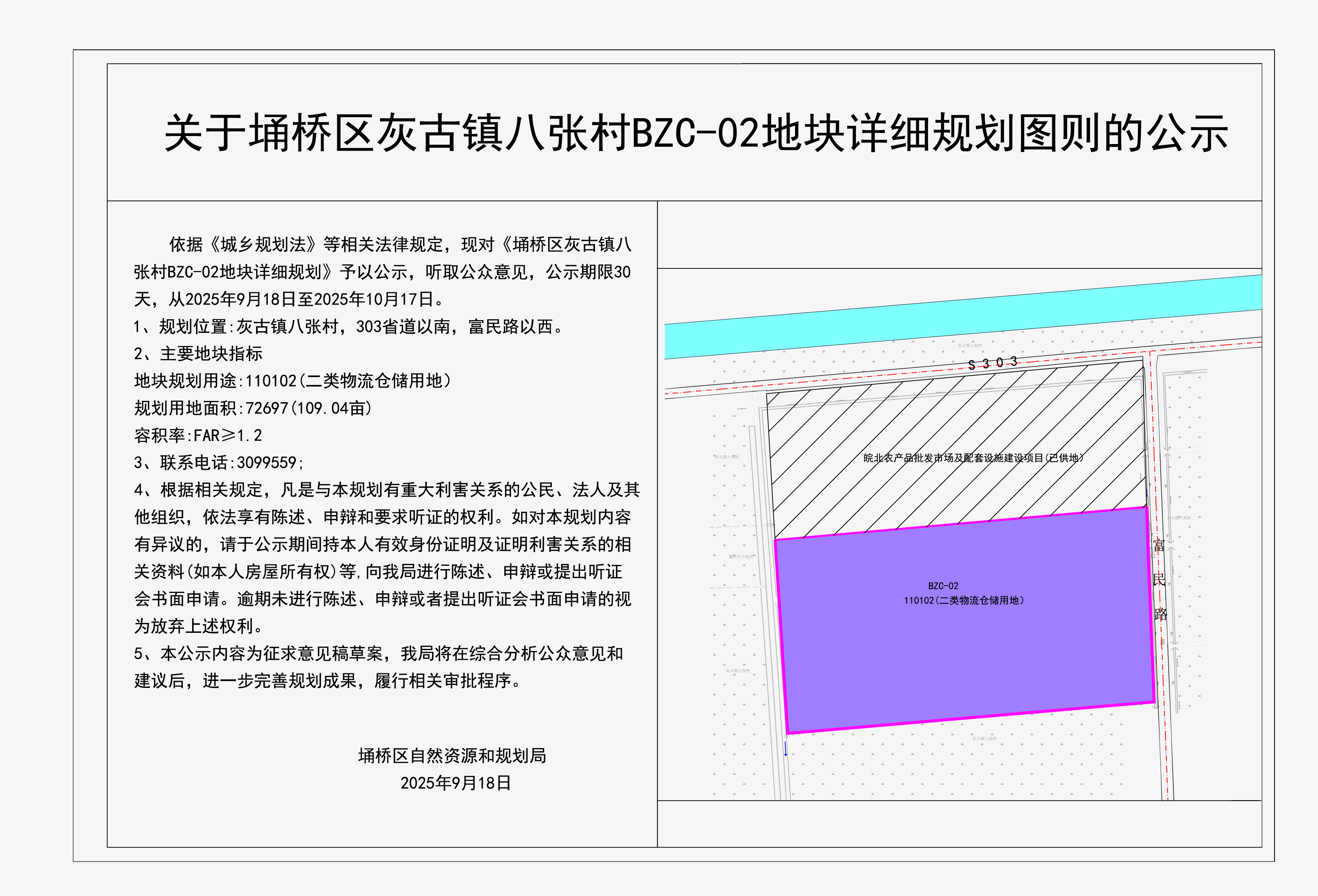Click the cyan river band on map
1318x896 pixels.
tap(964, 318)
